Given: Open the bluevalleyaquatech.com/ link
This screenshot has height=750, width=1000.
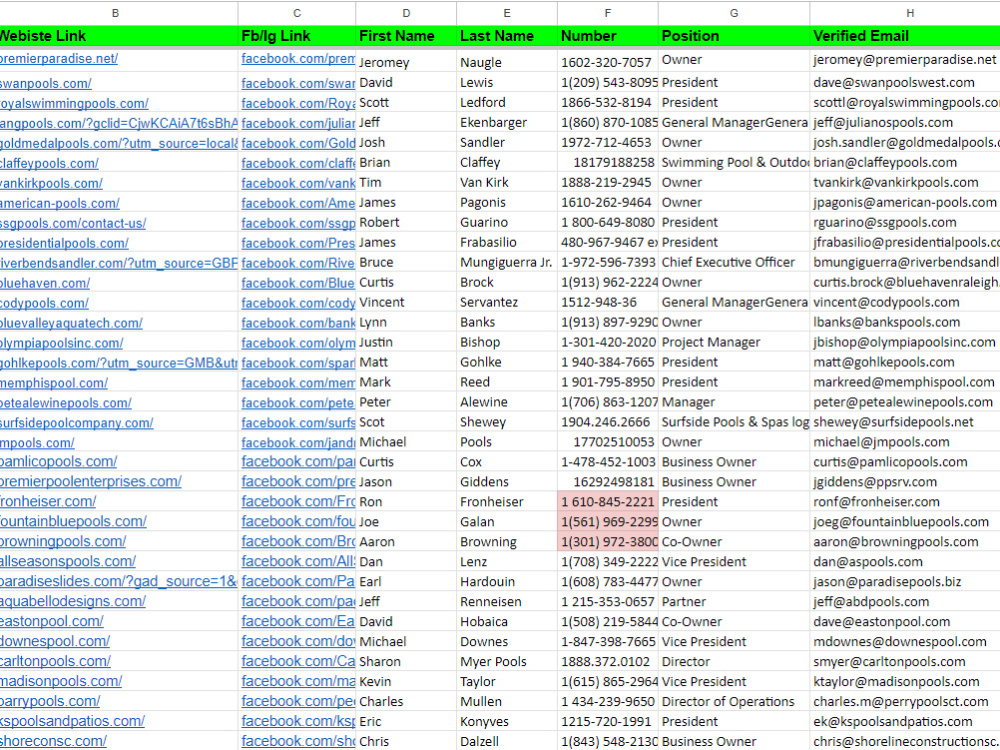Looking at the screenshot, I should pos(71,323).
